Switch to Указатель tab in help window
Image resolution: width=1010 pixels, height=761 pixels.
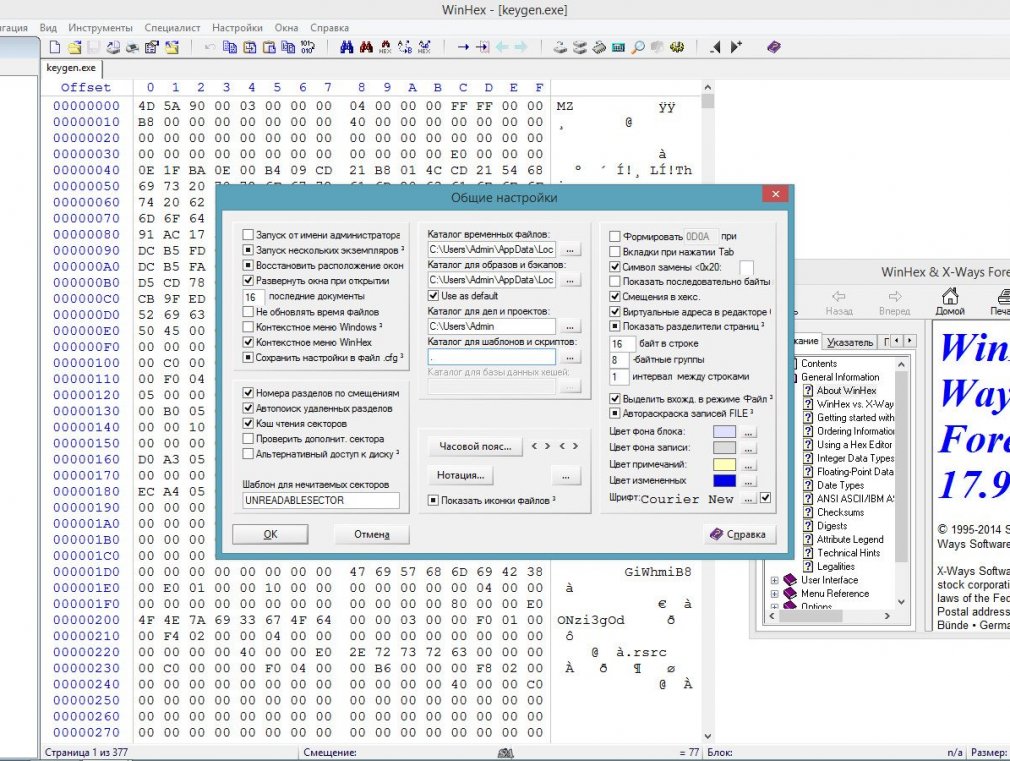coord(850,342)
